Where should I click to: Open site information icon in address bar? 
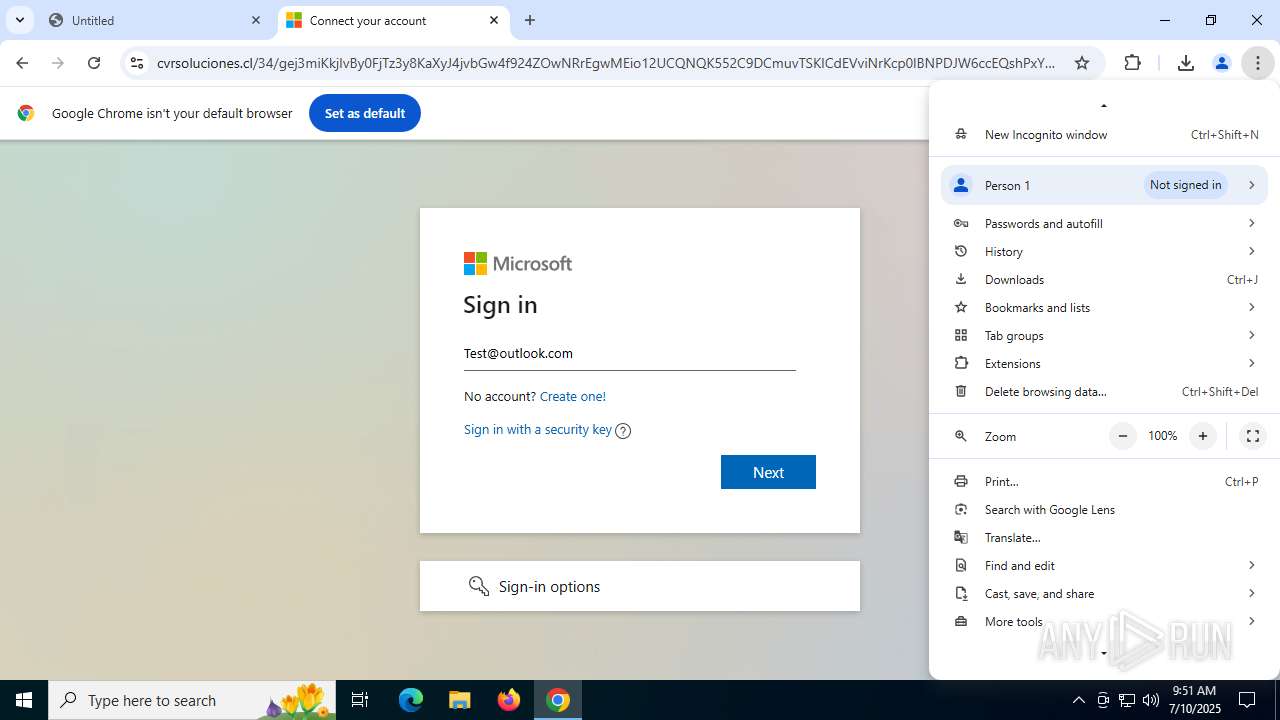[137, 63]
